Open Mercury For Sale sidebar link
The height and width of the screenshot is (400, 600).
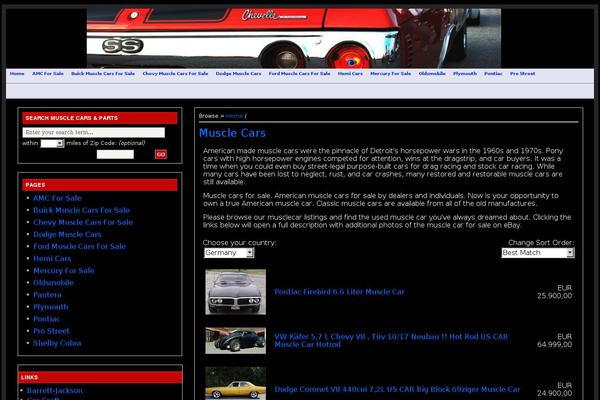(64, 271)
